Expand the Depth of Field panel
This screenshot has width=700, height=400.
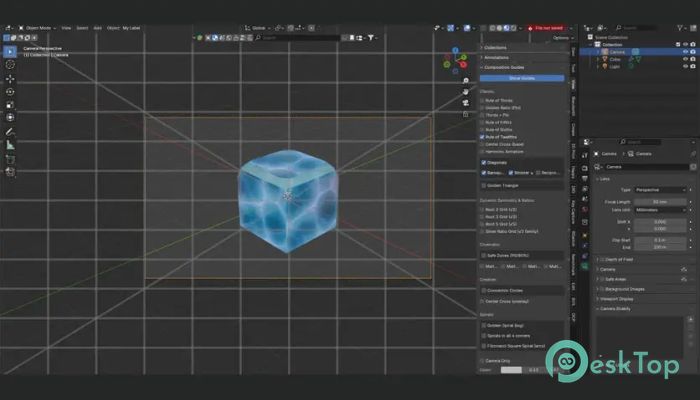(618, 260)
